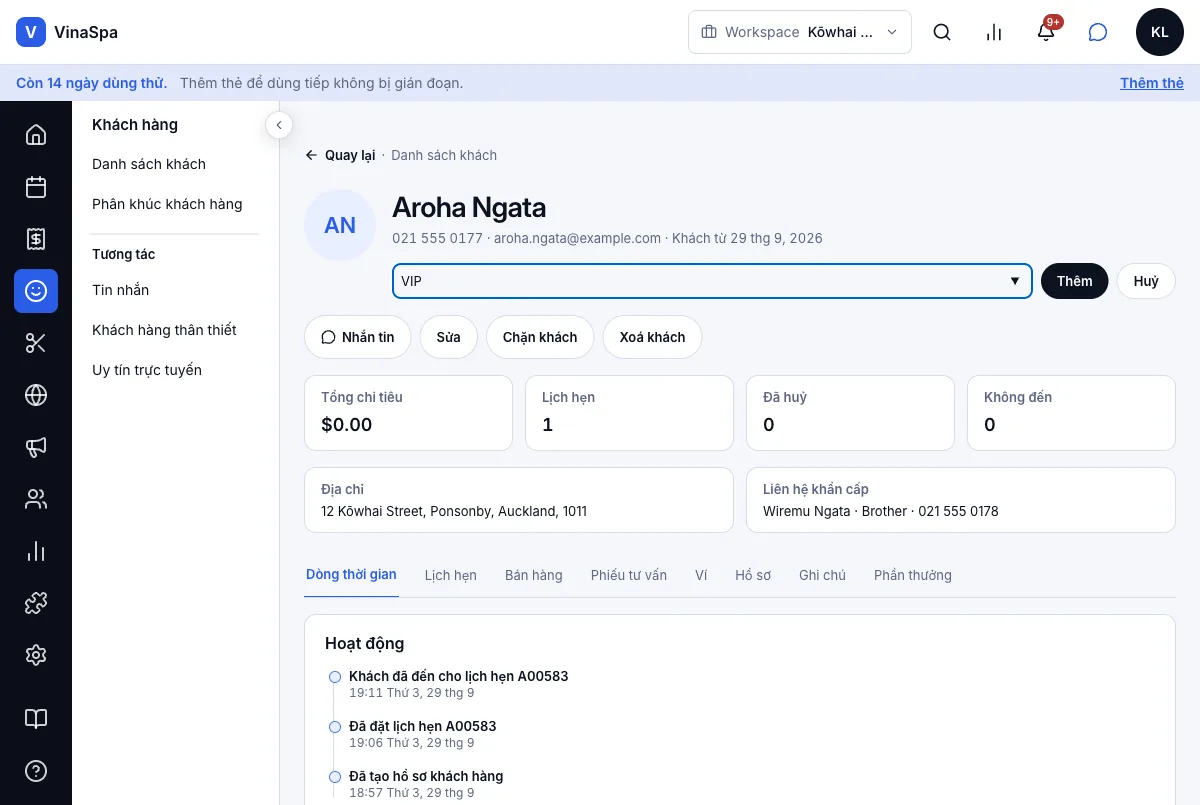Open the globe online booking icon
1200x805 pixels.
tap(36, 395)
